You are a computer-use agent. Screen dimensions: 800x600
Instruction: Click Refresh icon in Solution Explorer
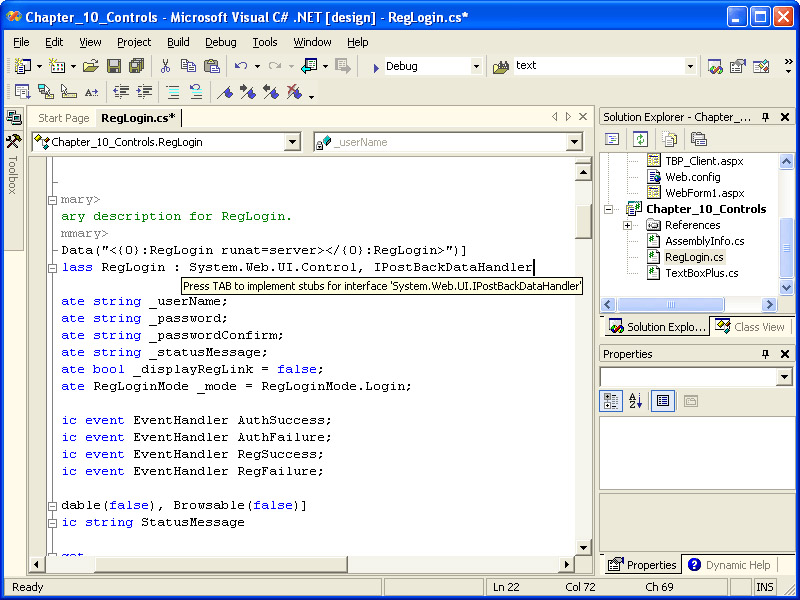pos(640,139)
